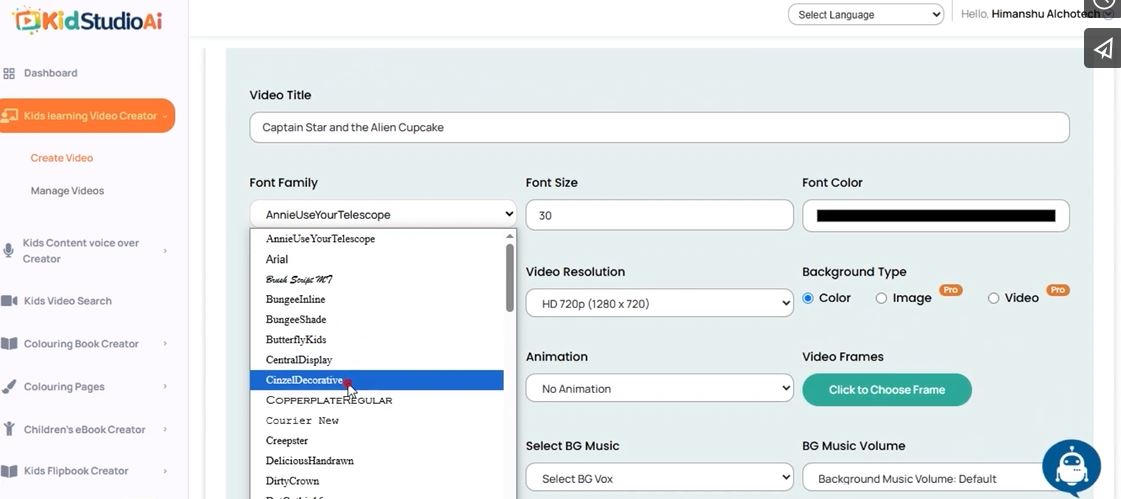Click the Children's eBook Creator icon
1121x499 pixels.
(9, 430)
